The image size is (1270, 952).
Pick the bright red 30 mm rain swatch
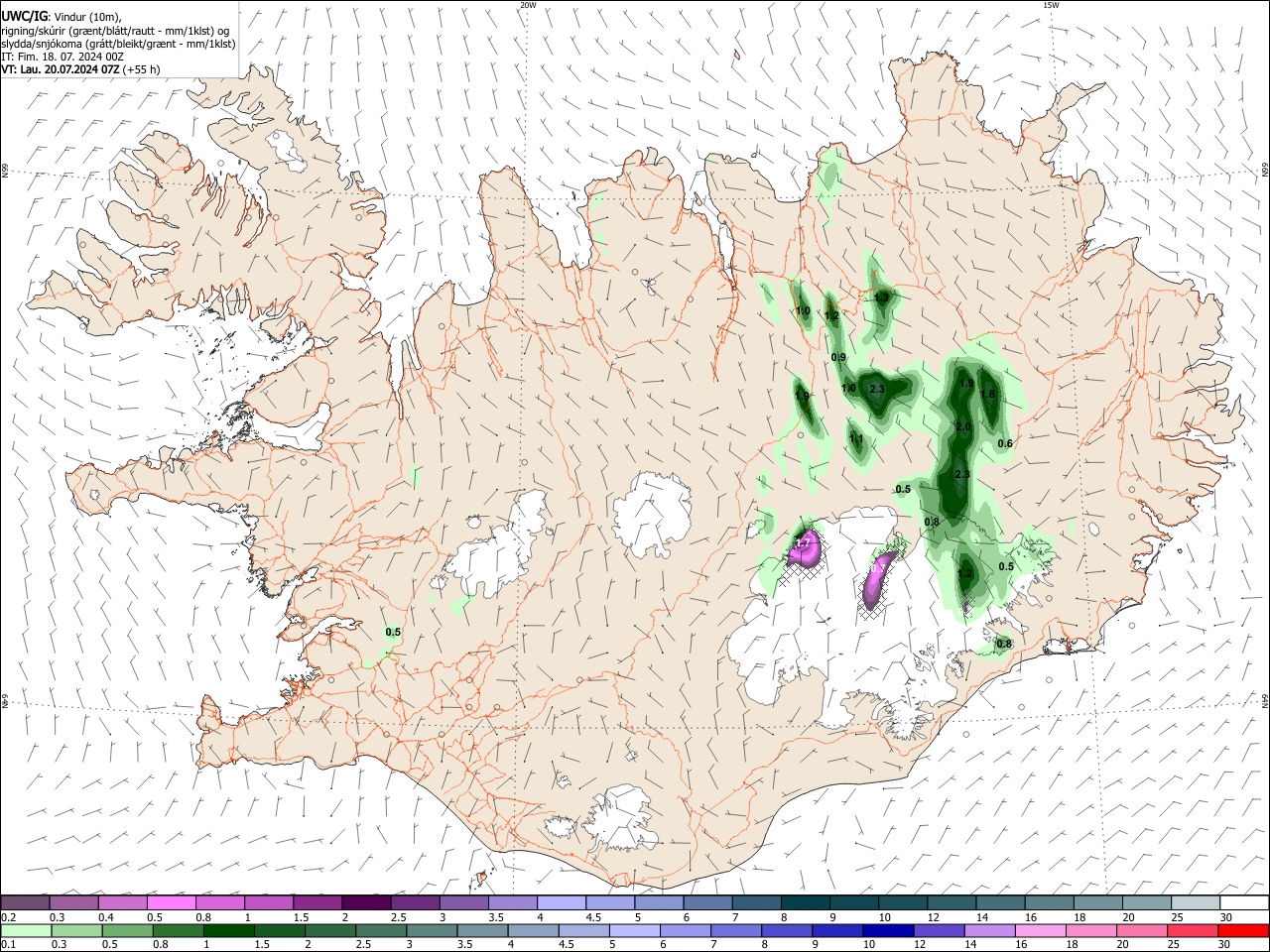pyautogui.click(x=1243, y=930)
